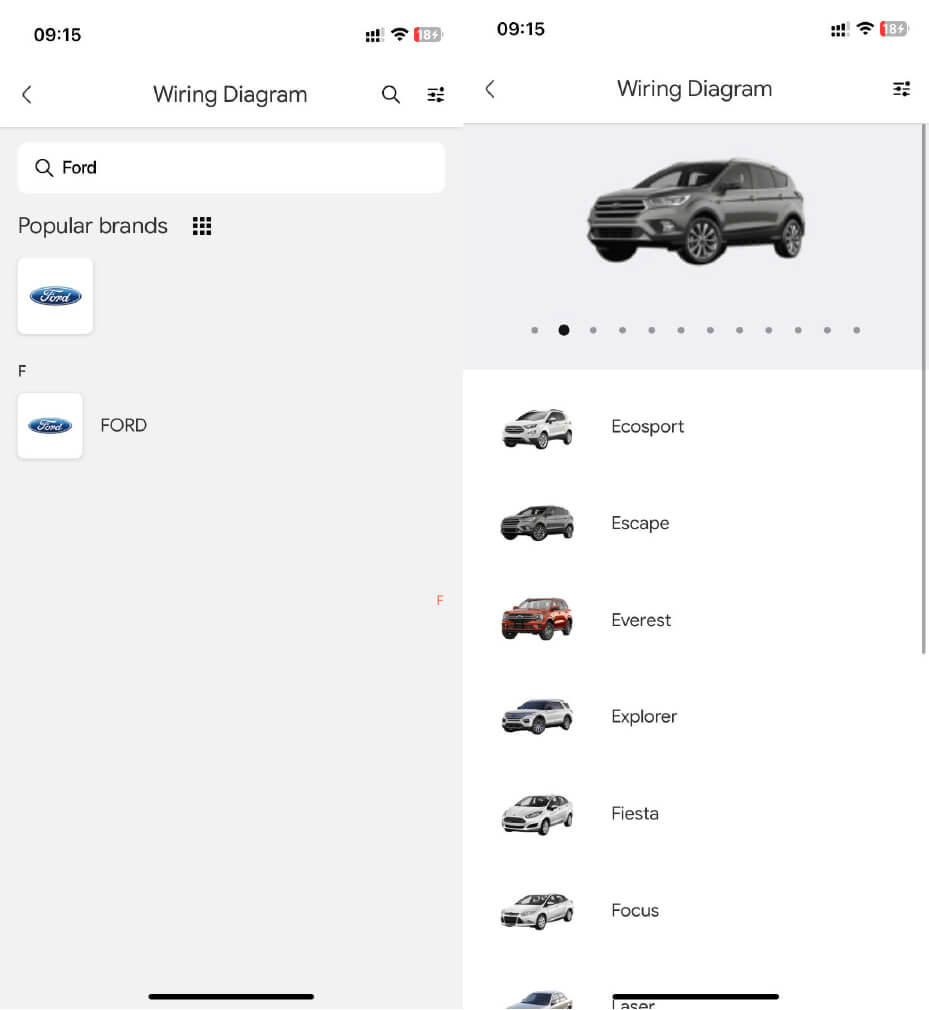The image size is (929, 1010).
Task: Select the Ford logo under Popular brands
Action: pyautogui.click(x=55, y=296)
